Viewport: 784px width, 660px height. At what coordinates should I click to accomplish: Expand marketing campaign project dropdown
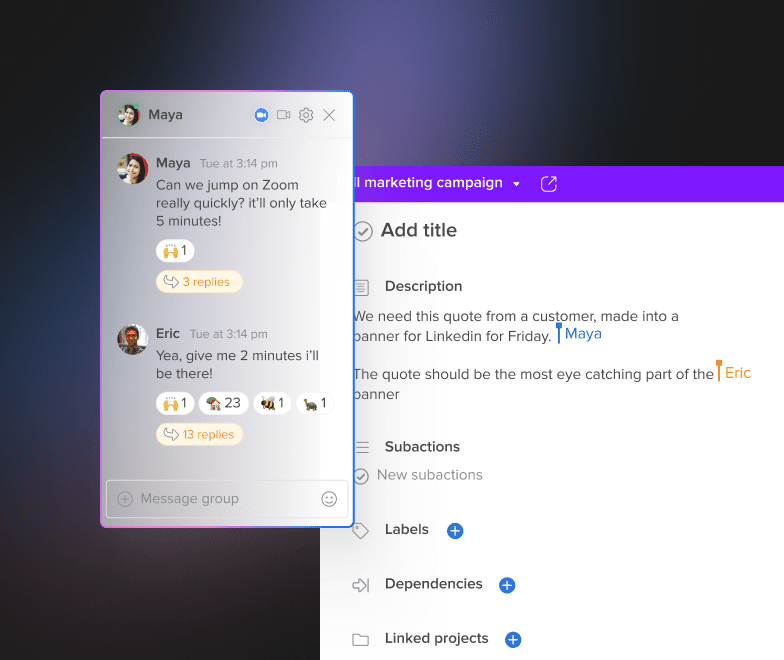tap(516, 184)
